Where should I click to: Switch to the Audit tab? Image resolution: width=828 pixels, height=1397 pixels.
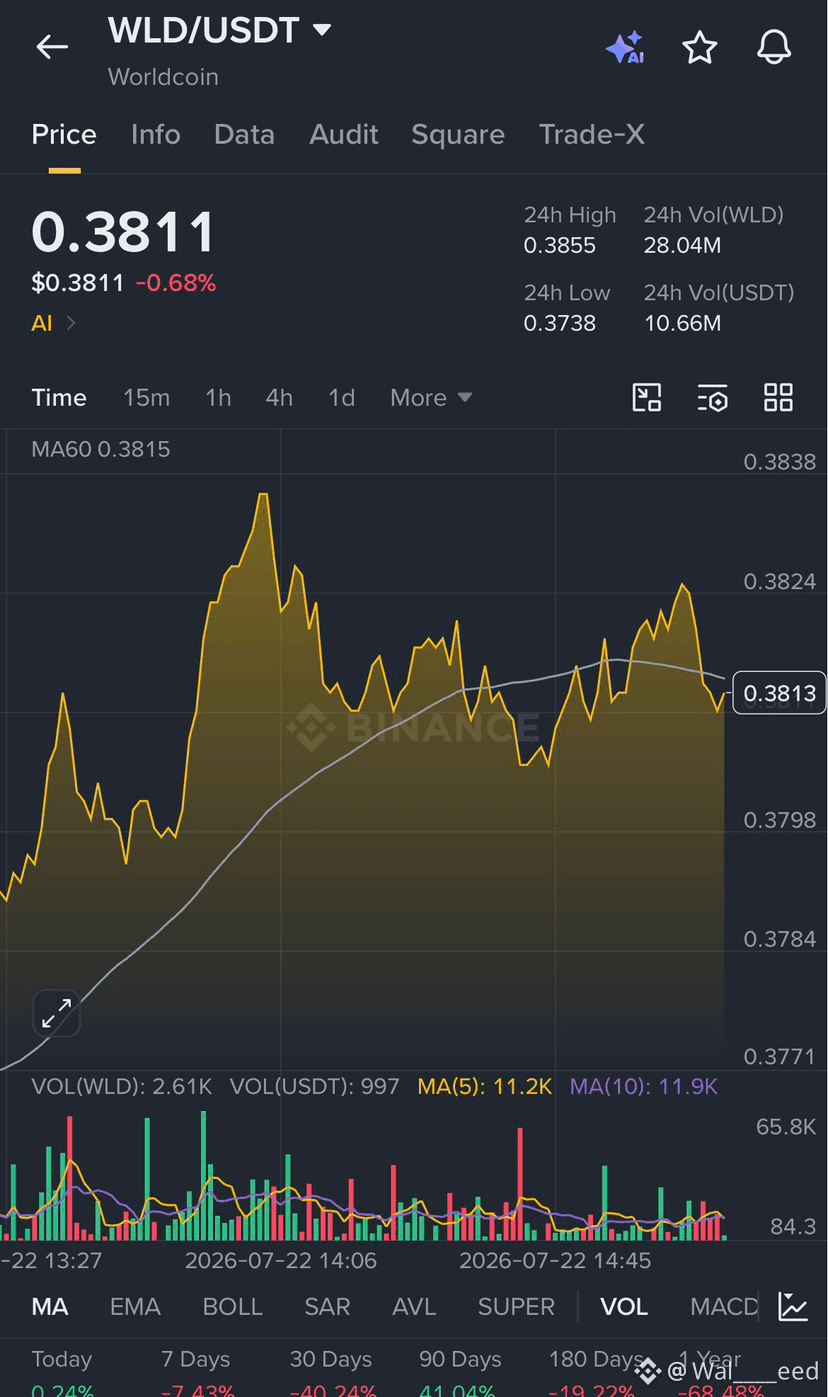(x=344, y=134)
